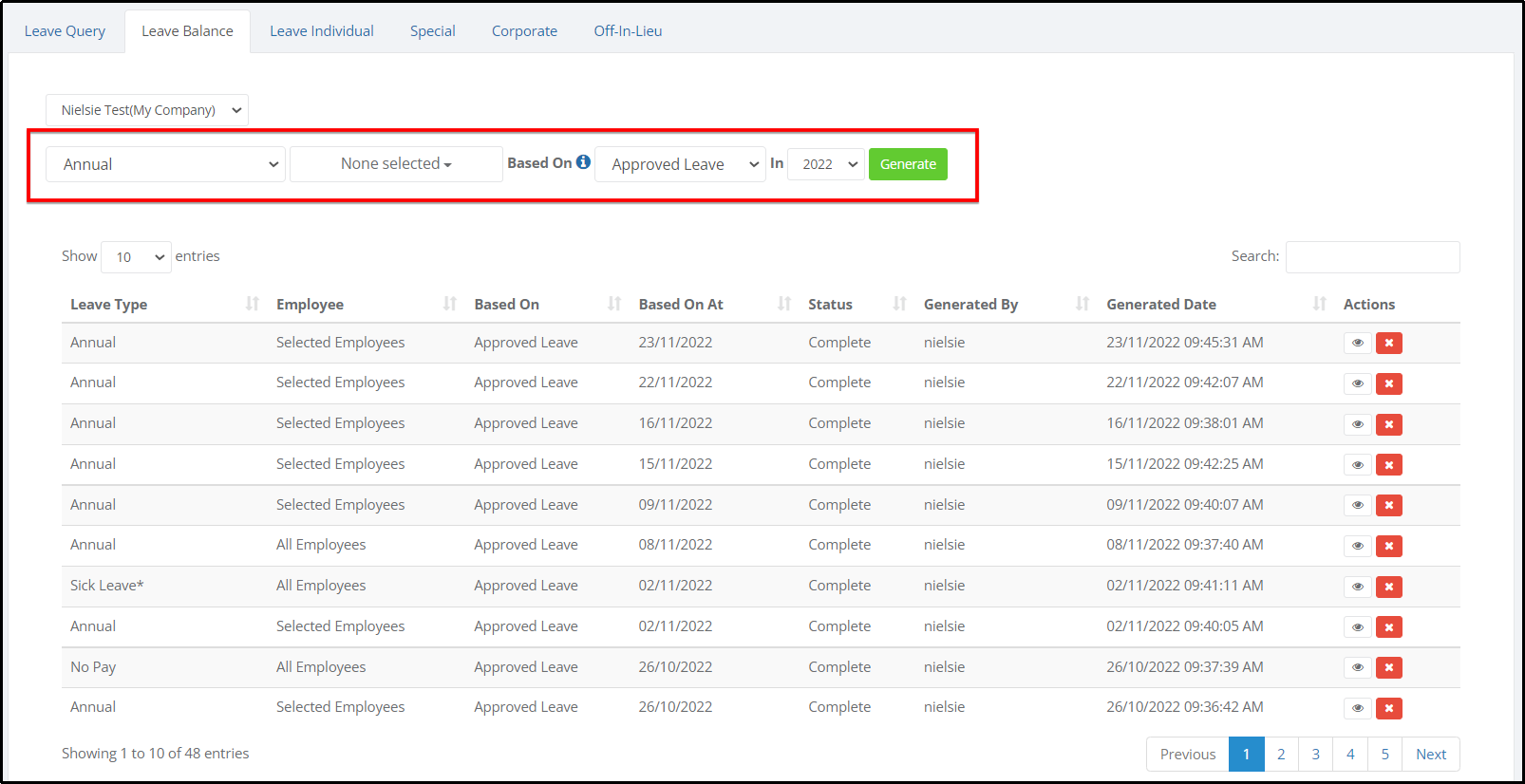Jump to page 5
The image size is (1525, 784).
coord(1385,755)
